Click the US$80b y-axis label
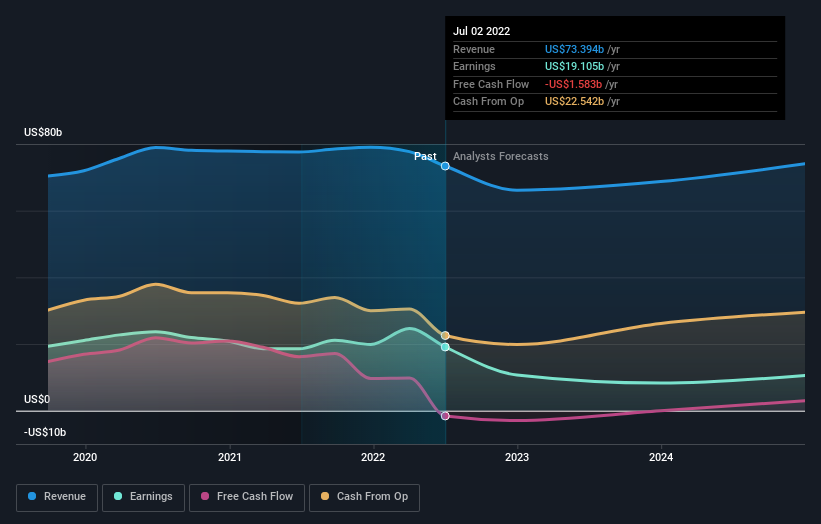This screenshot has height=524, width=821. click(43, 132)
